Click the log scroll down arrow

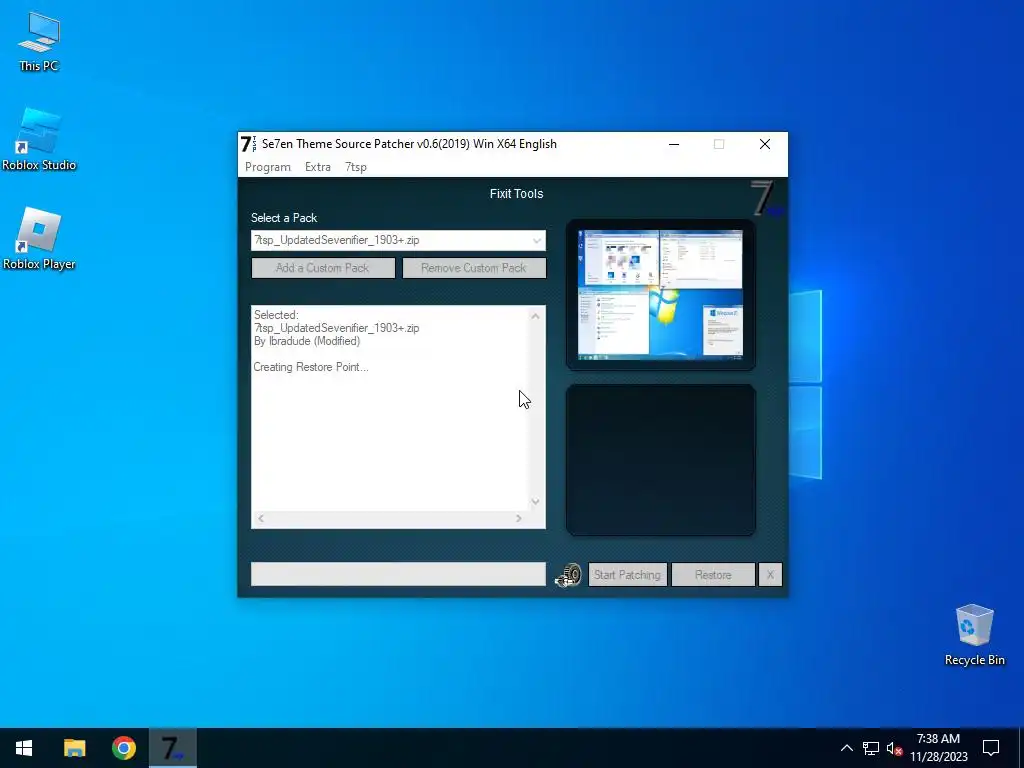click(x=536, y=502)
